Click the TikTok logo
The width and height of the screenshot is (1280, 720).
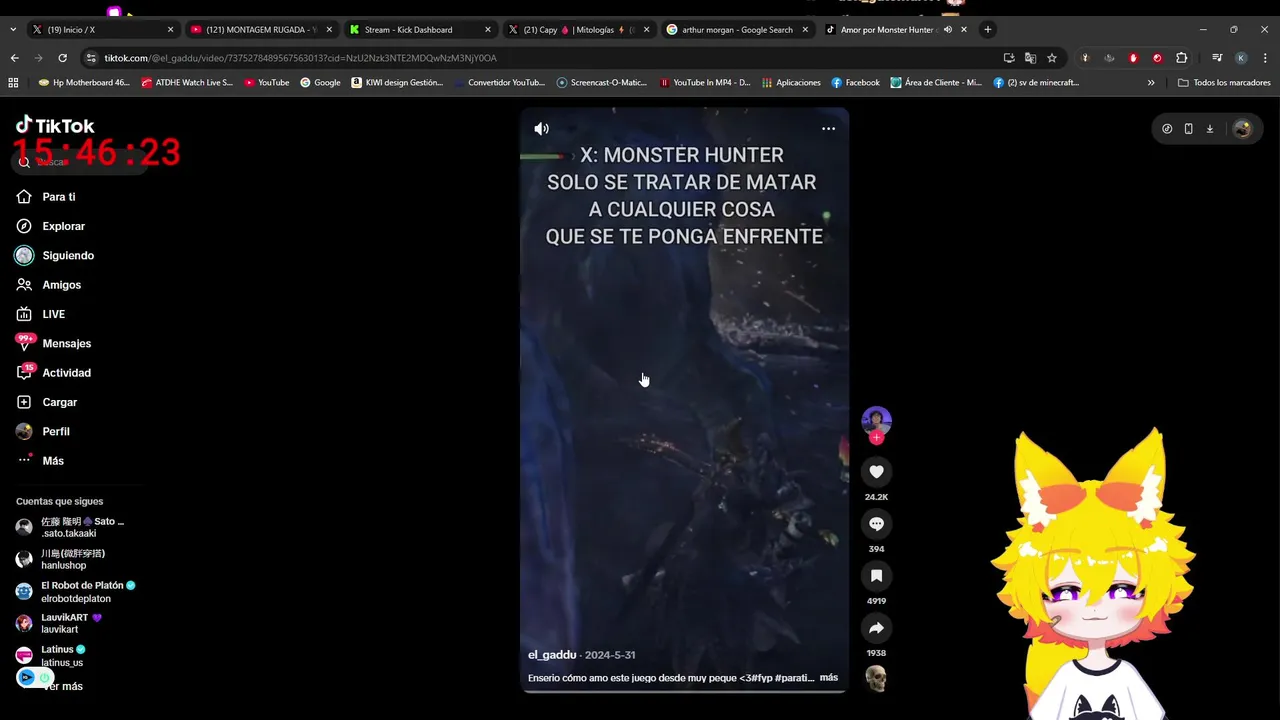click(x=55, y=125)
